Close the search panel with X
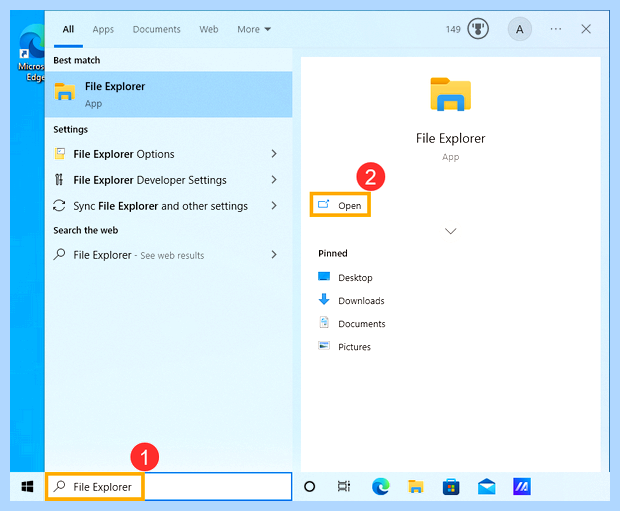 (x=586, y=29)
